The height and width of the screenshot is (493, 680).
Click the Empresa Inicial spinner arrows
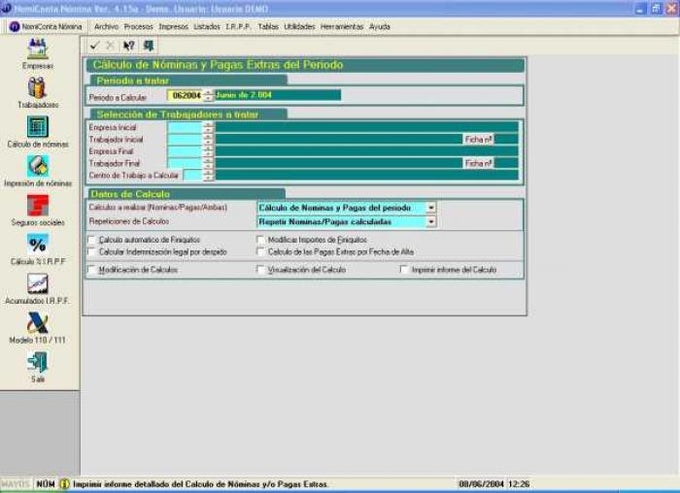tap(208, 127)
